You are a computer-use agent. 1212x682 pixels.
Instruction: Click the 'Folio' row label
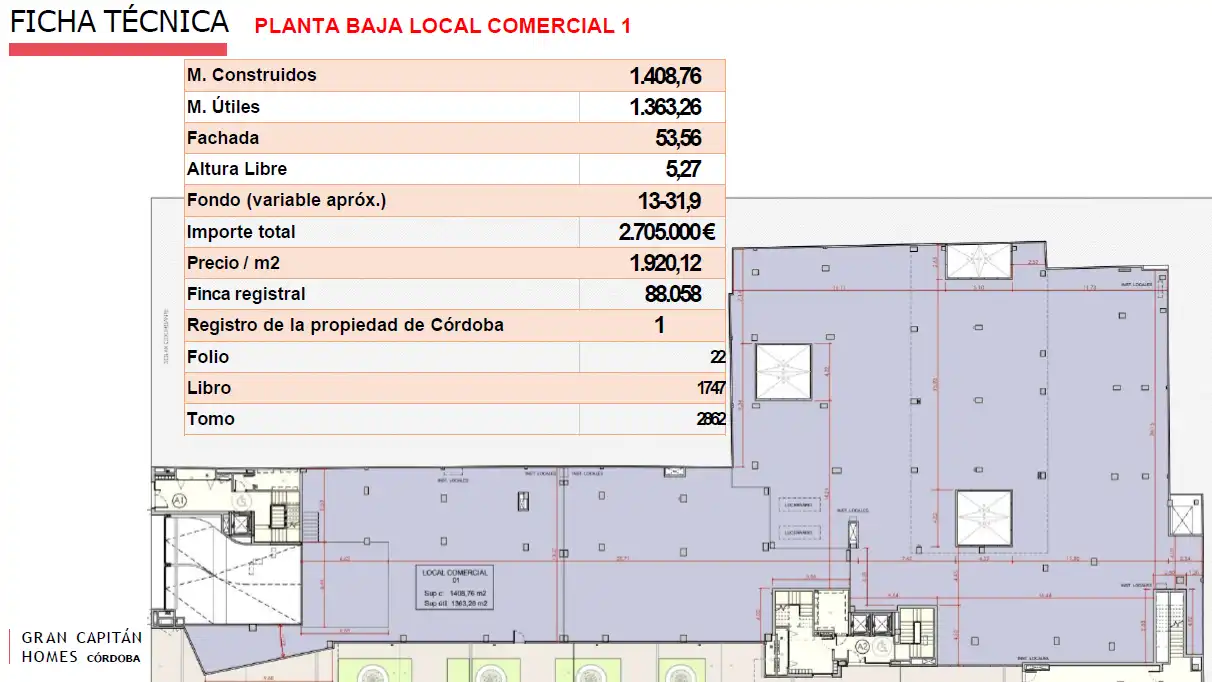click(x=208, y=357)
